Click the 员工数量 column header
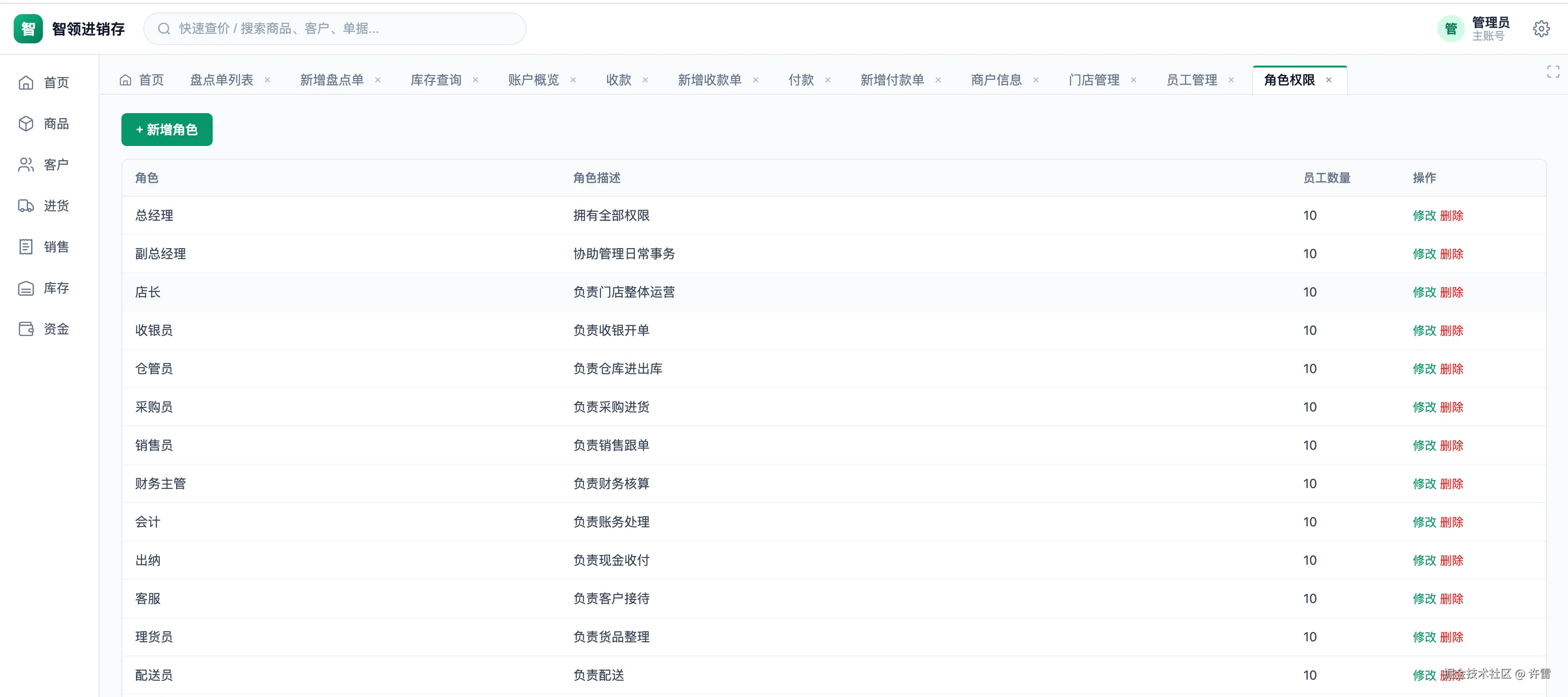Image resolution: width=1568 pixels, height=697 pixels. click(1326, 178)
